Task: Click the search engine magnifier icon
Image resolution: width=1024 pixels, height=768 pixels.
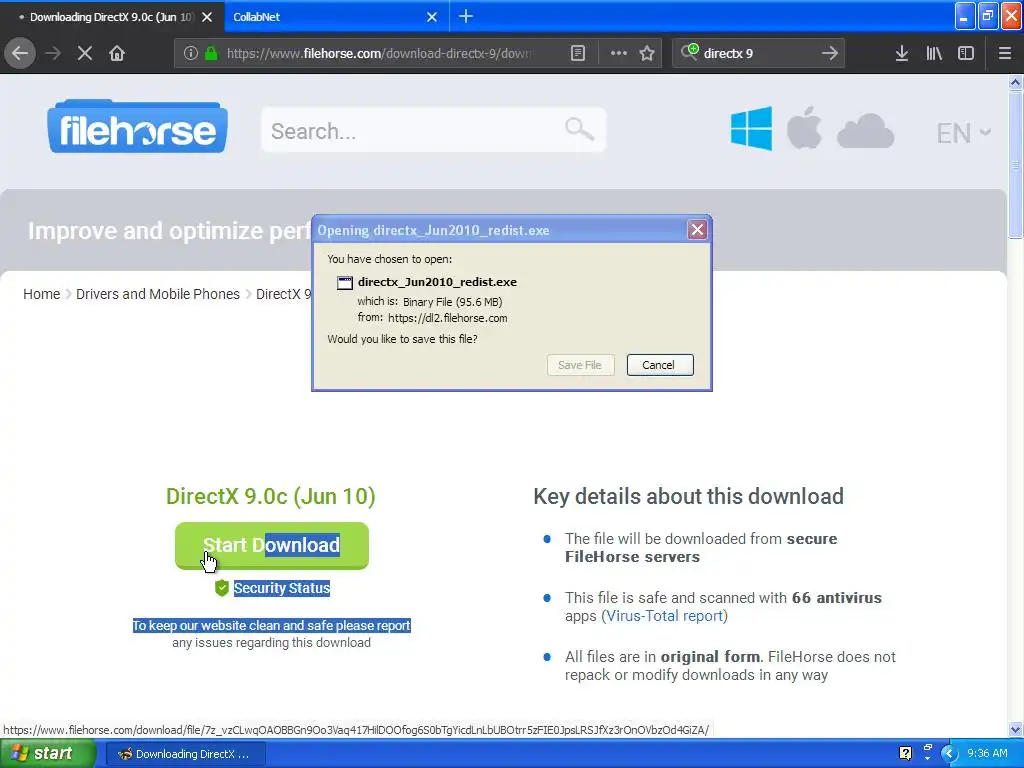Action: [690, 52]
